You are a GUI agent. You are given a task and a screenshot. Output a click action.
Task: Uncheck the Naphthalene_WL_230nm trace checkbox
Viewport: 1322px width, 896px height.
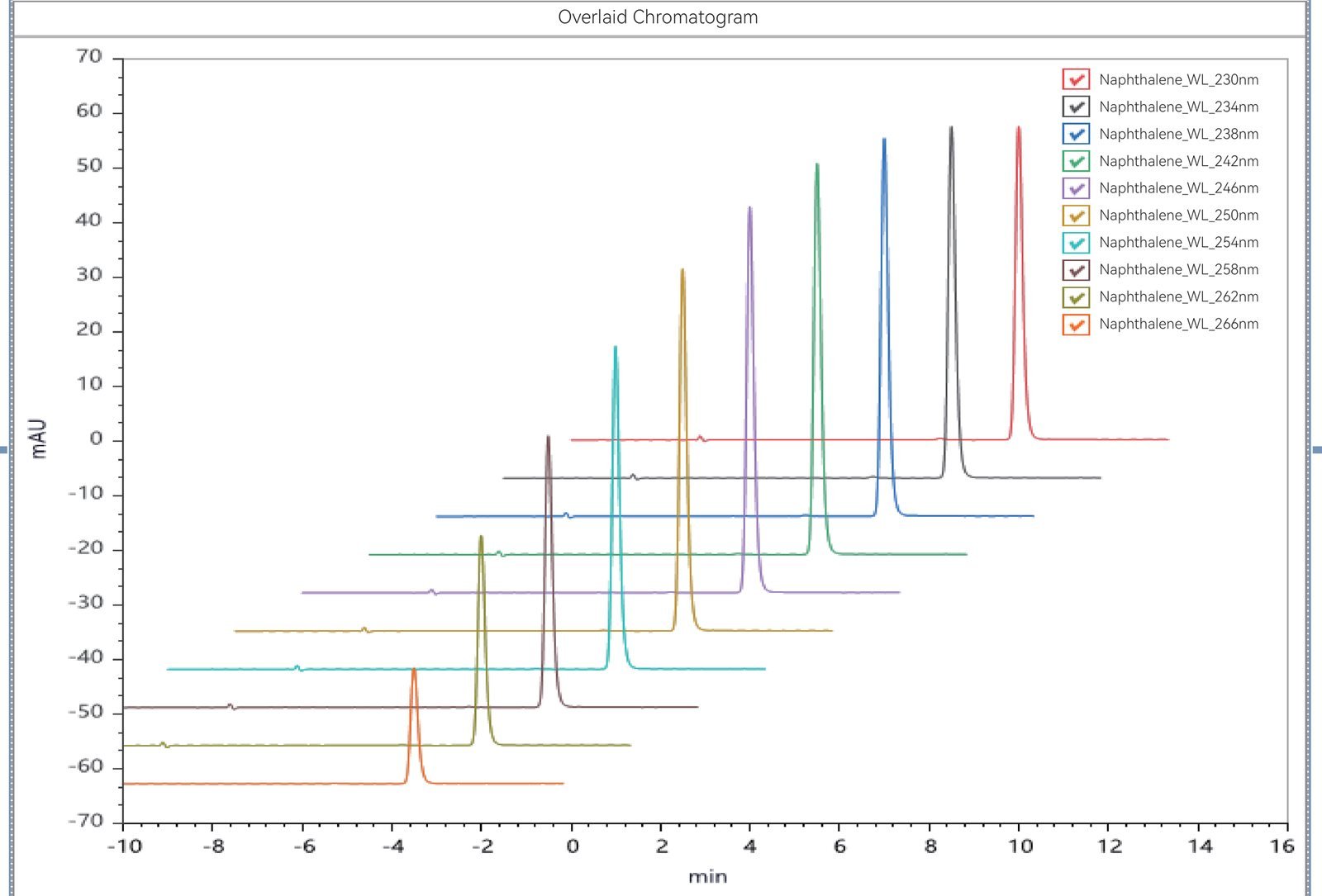coord(1076,79)
